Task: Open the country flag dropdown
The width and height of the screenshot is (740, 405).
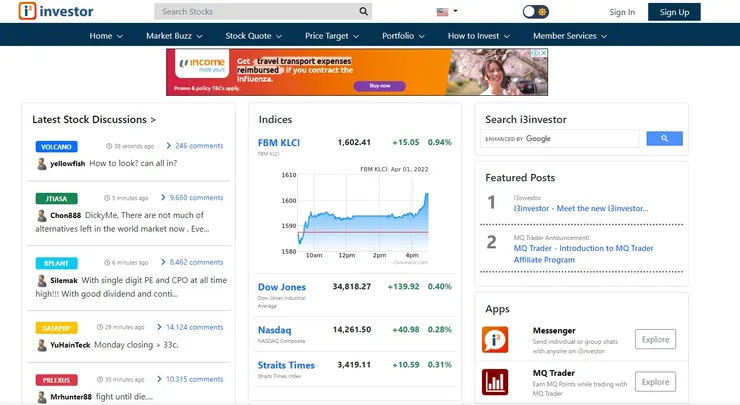Action: tap(447, 12)
